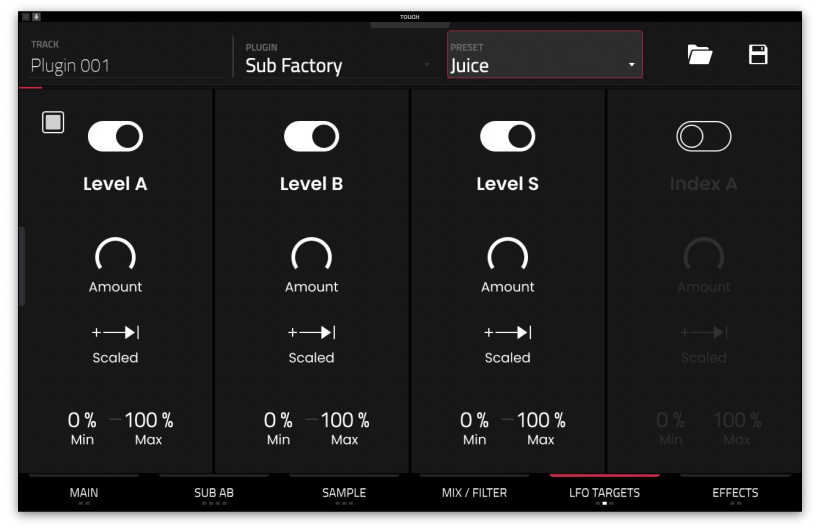Turn off the Level B toggle
Viewport: 820px width, 528px height.
pyautogui.click(x=311, y=137)
